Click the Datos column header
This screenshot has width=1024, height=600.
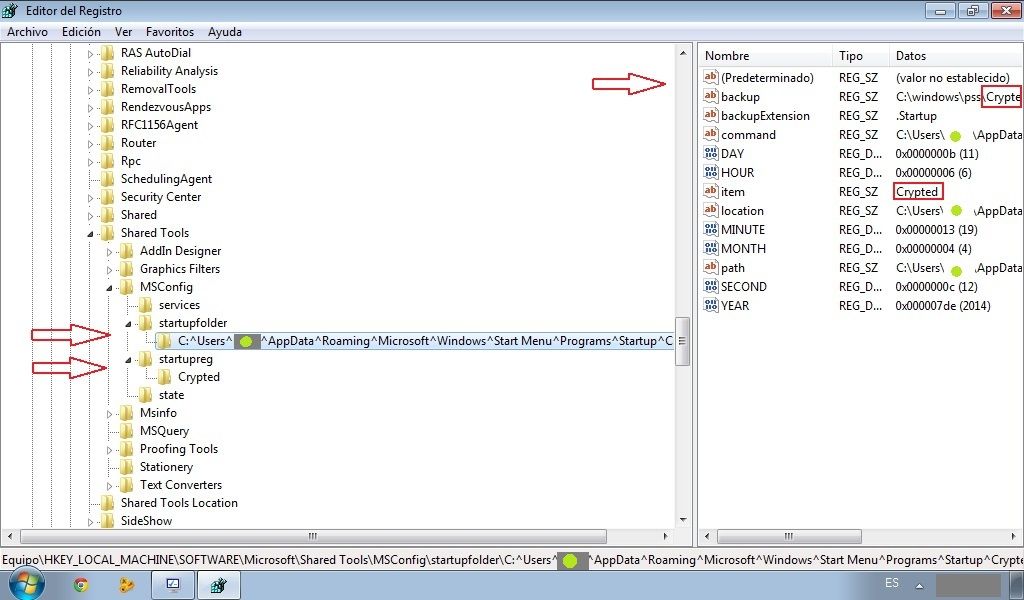click(x=956, y=55)
